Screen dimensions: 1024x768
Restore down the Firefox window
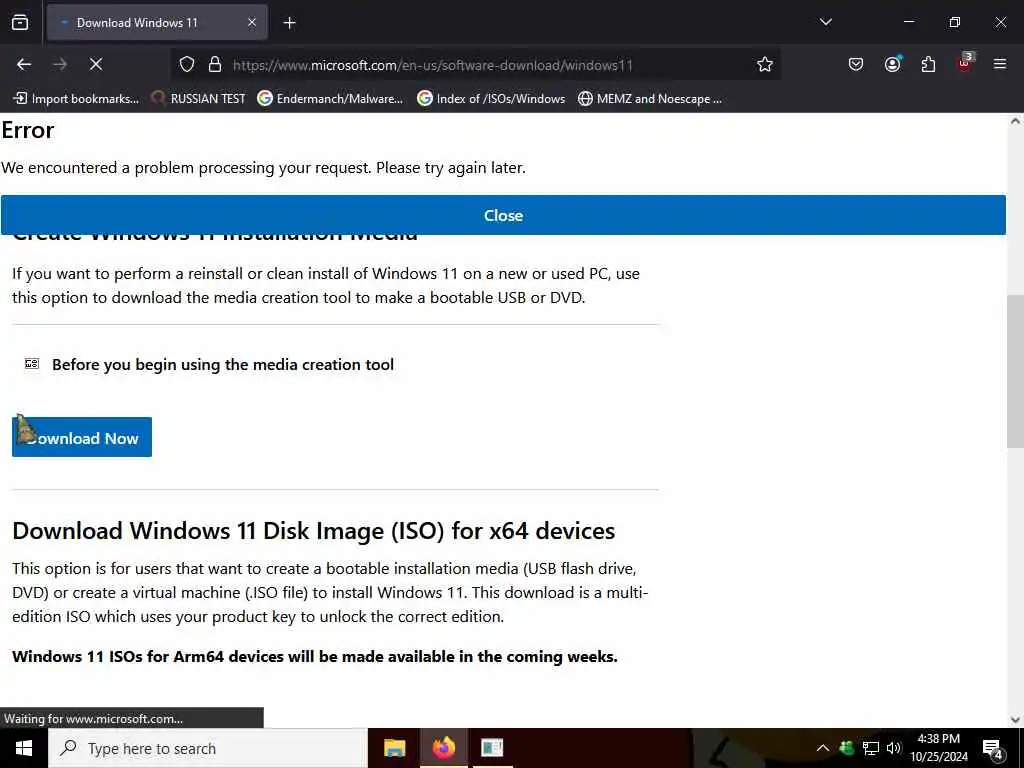coord(955,22)
